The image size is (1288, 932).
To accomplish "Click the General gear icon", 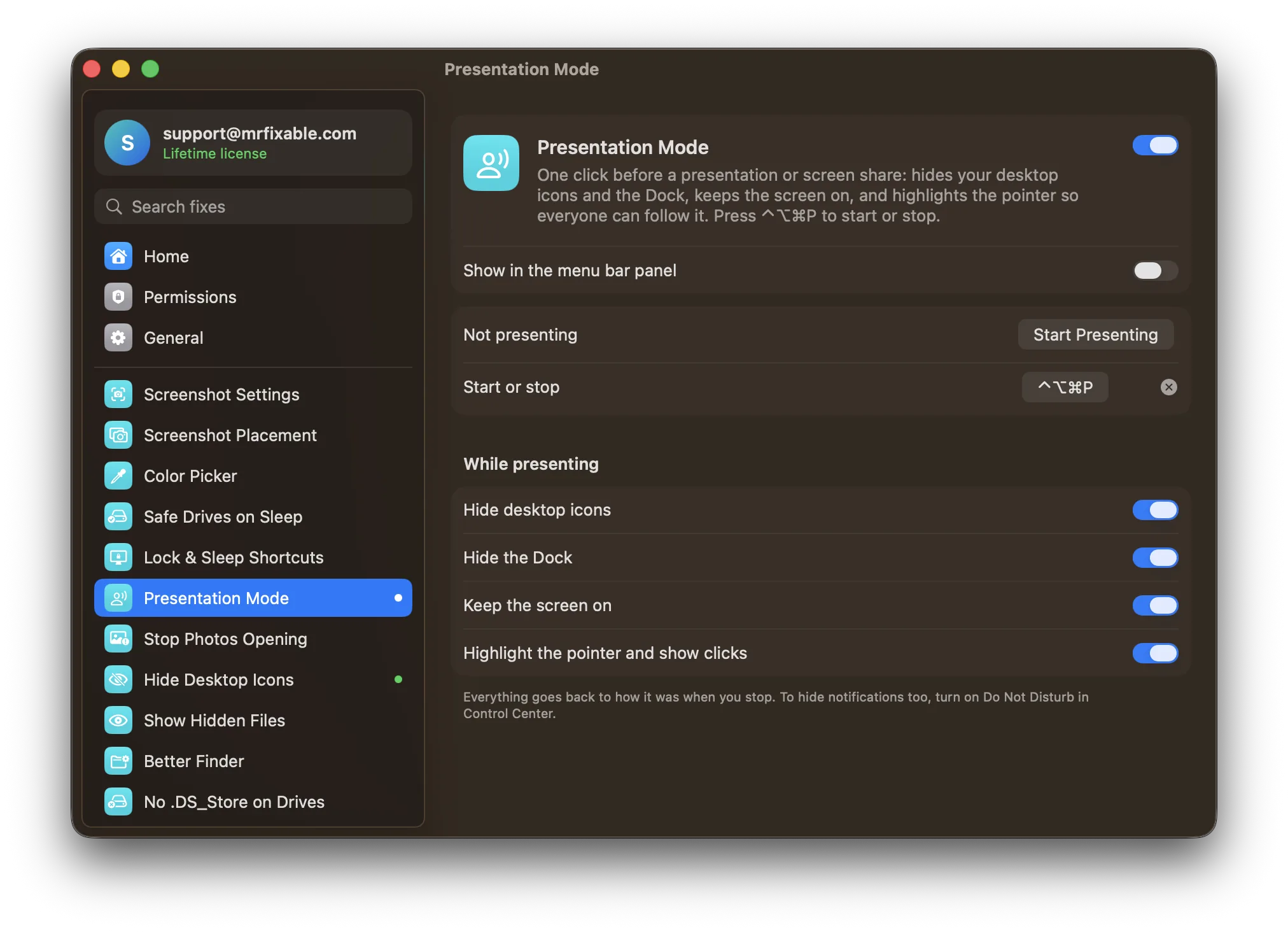I will [118, 338].
